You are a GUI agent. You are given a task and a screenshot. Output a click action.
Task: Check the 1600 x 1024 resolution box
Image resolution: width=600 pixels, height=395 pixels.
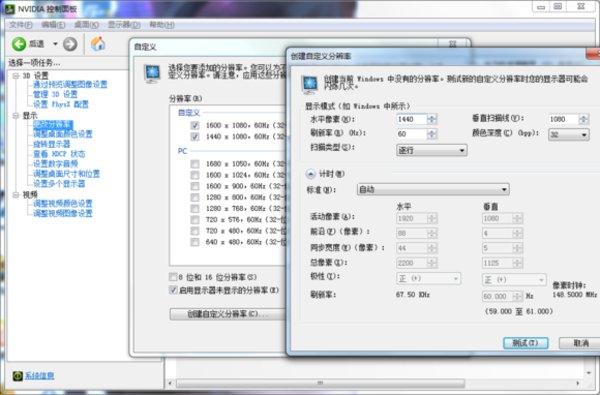[195, 175]
